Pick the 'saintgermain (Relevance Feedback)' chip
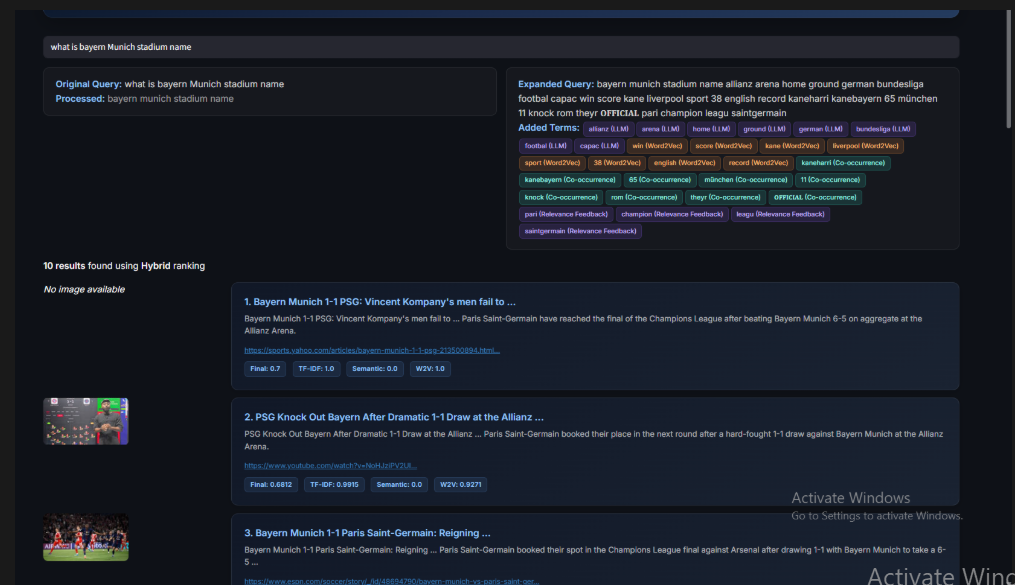This screenshot has height=585, width=1015. pos(580,230)
